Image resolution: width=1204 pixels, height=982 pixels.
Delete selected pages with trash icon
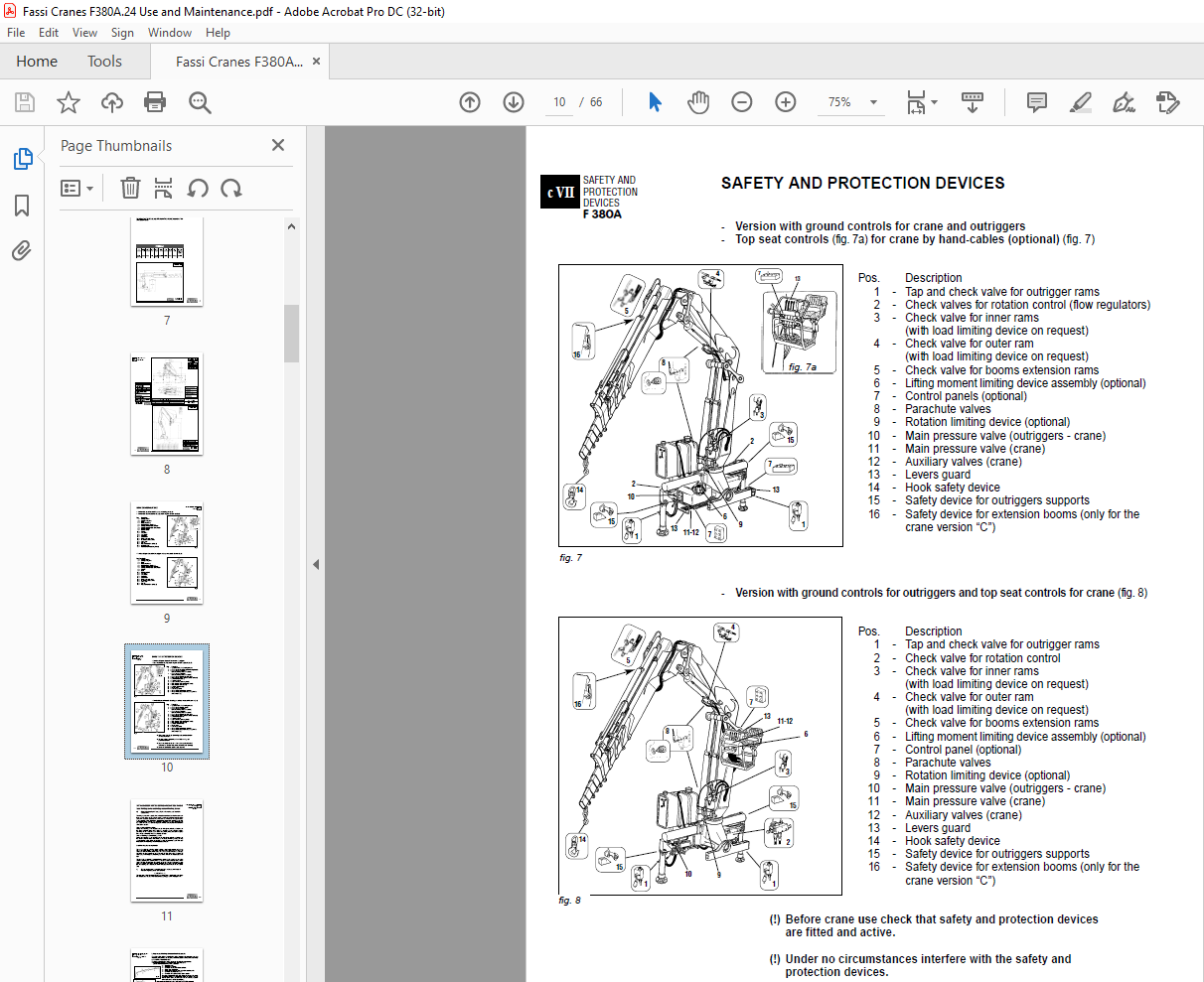tap(130, 188)
